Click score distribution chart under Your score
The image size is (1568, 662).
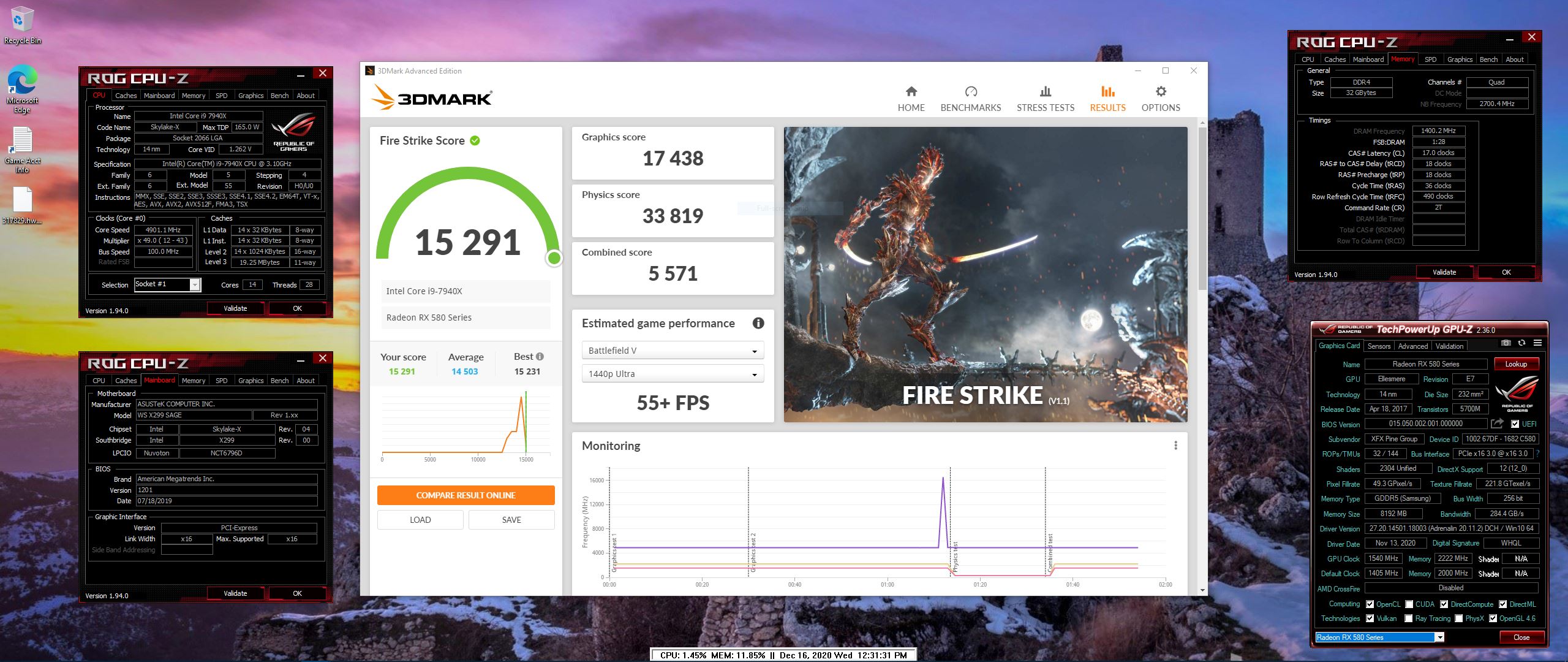point(466,426)
